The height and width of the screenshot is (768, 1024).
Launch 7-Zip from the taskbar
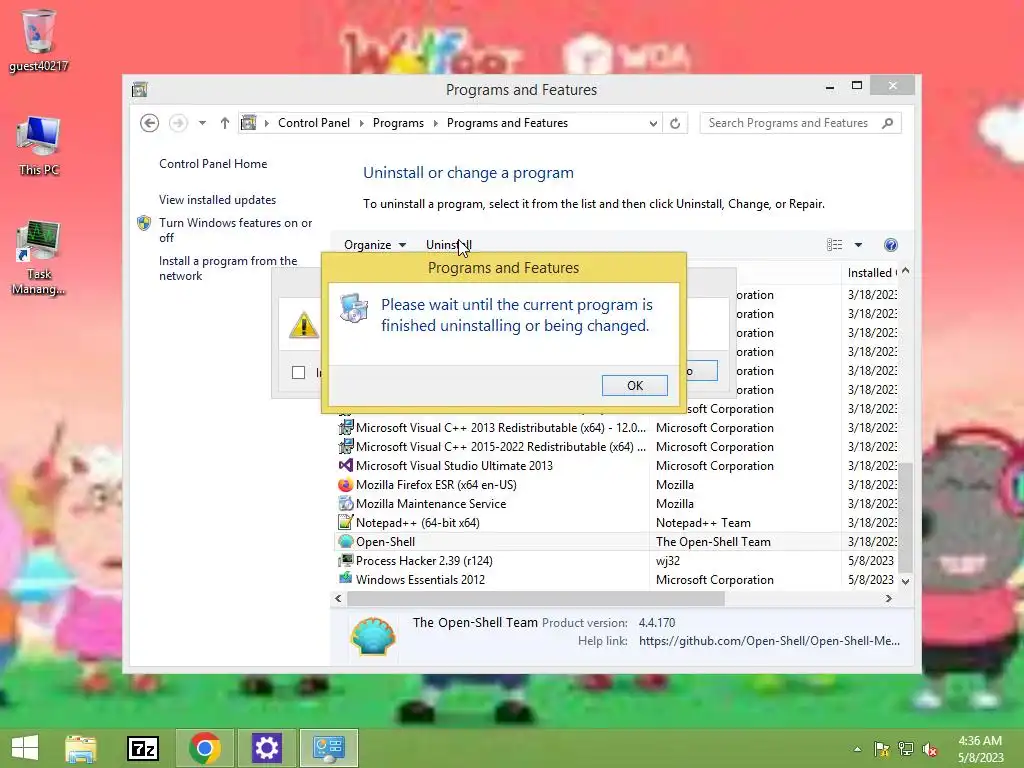click(142, 748)
